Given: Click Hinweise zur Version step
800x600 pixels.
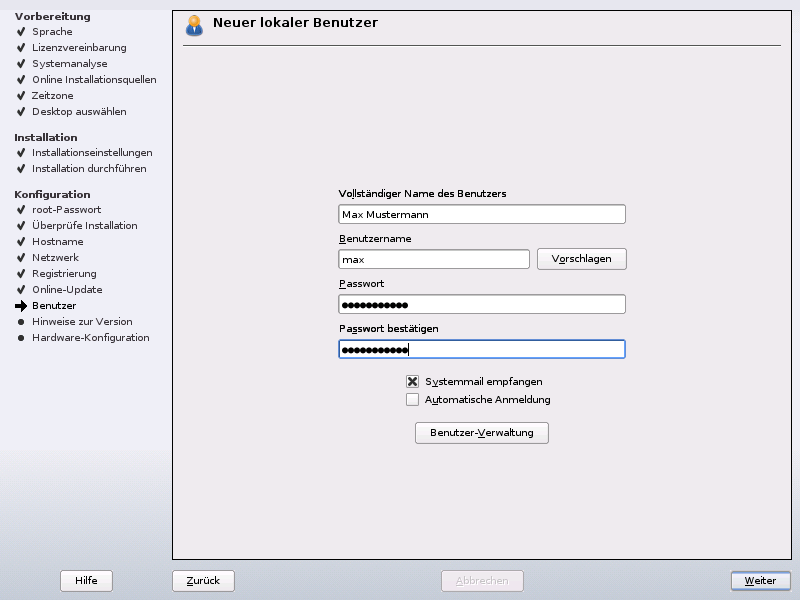Looking at the screenshot, I should [x=82, y=321].
